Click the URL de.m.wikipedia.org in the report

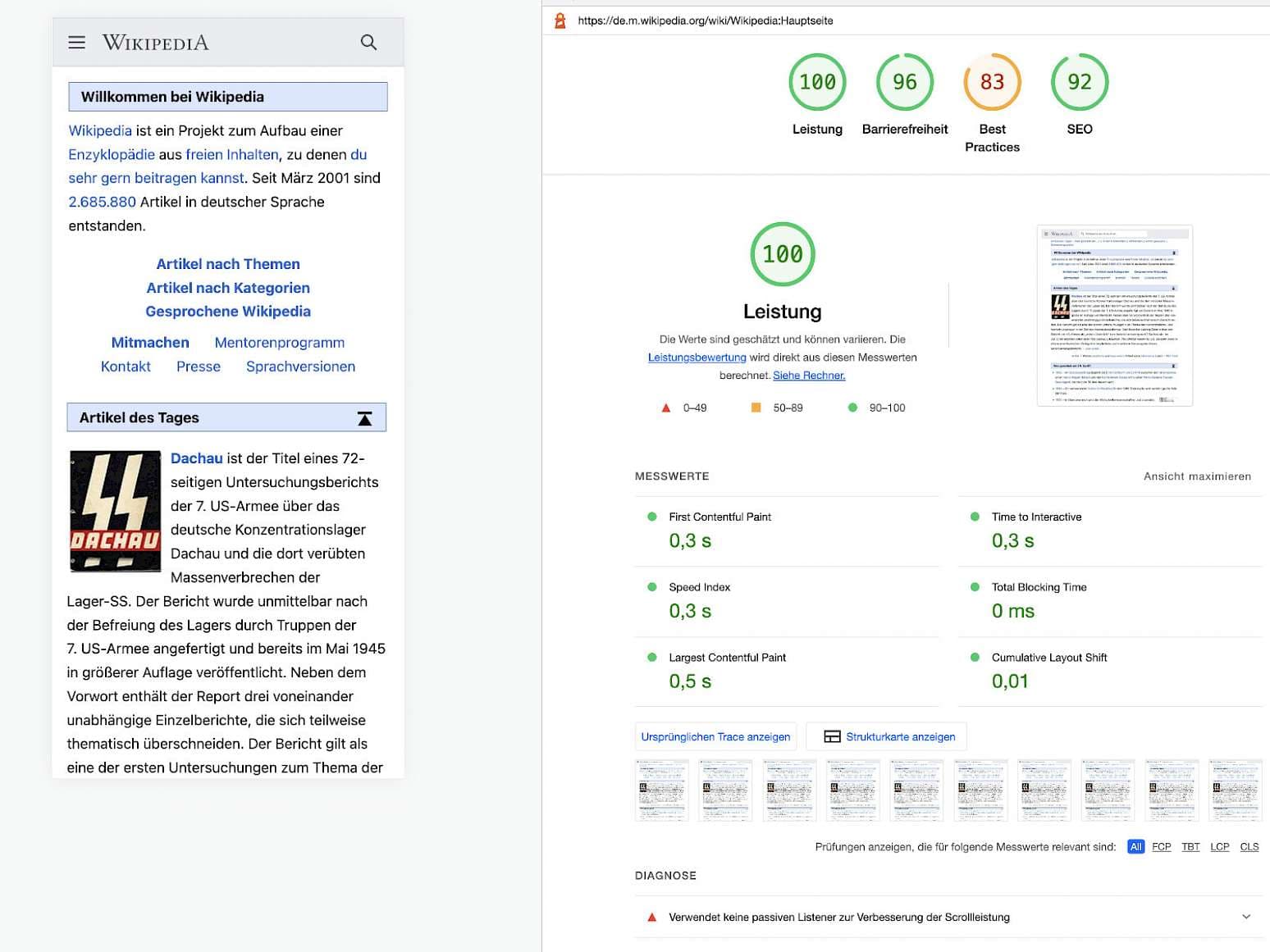pyautogui.click(x=706, y=20)
